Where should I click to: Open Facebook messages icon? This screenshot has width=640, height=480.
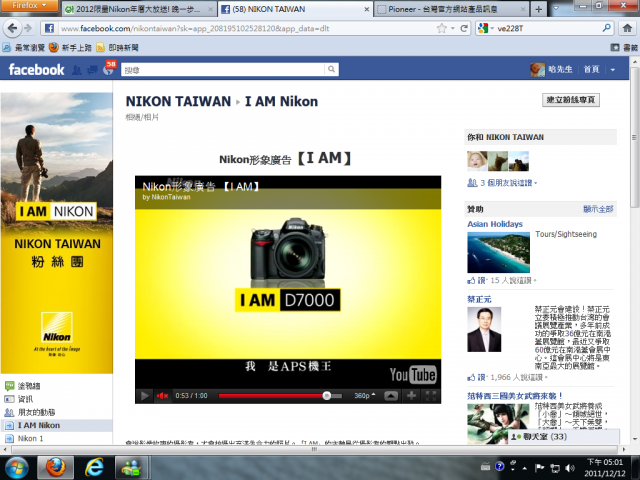point(93,70)
